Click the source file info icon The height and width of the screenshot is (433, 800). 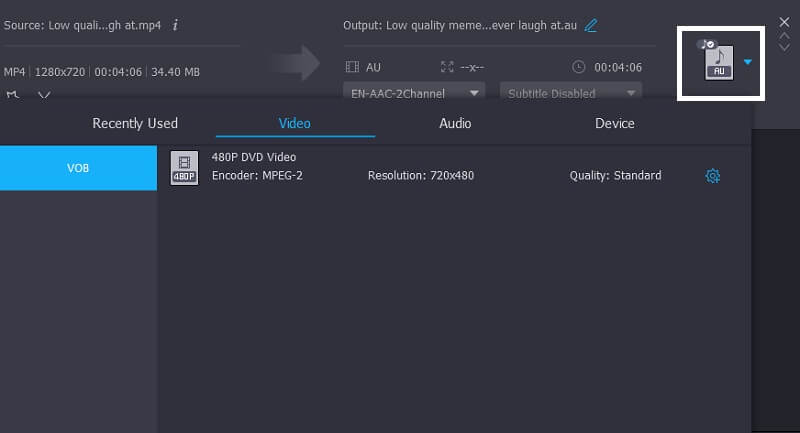[x=176, y=25]
